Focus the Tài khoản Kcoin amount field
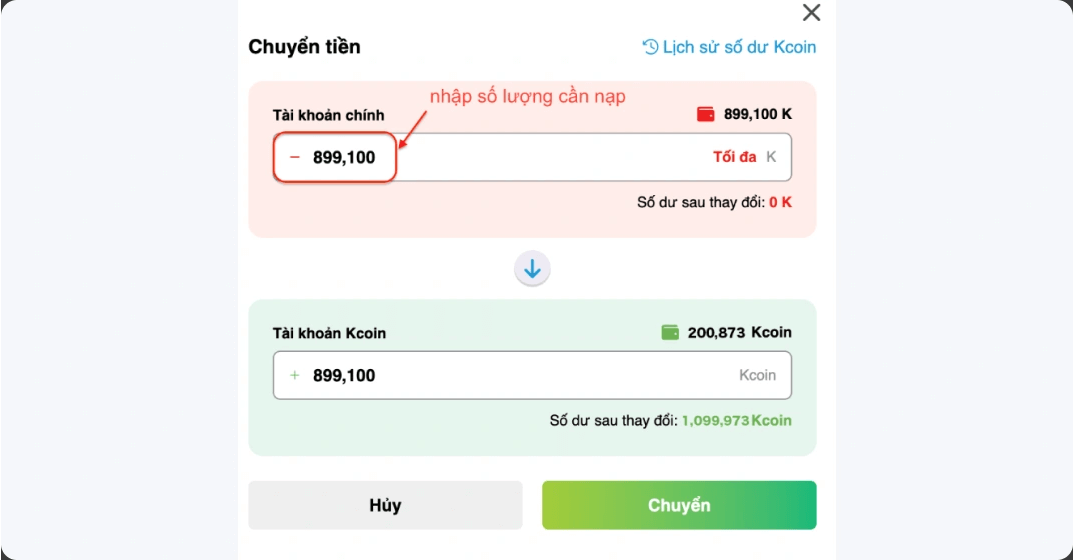 click(x=532, y=375)
